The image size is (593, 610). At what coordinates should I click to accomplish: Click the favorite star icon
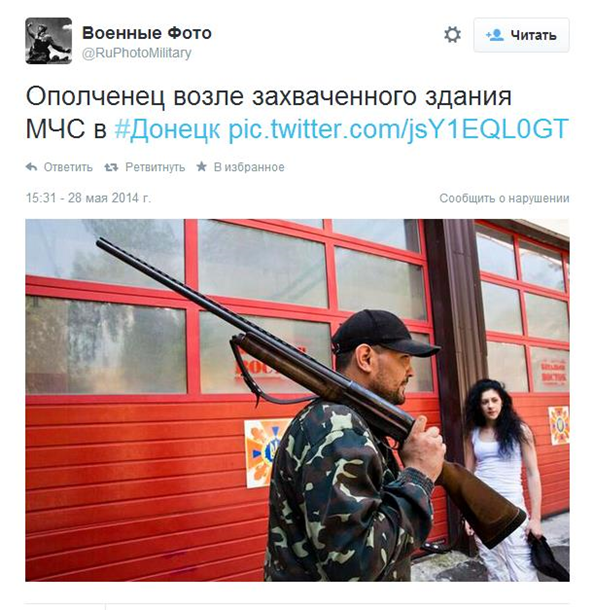(x=201, y=167)
